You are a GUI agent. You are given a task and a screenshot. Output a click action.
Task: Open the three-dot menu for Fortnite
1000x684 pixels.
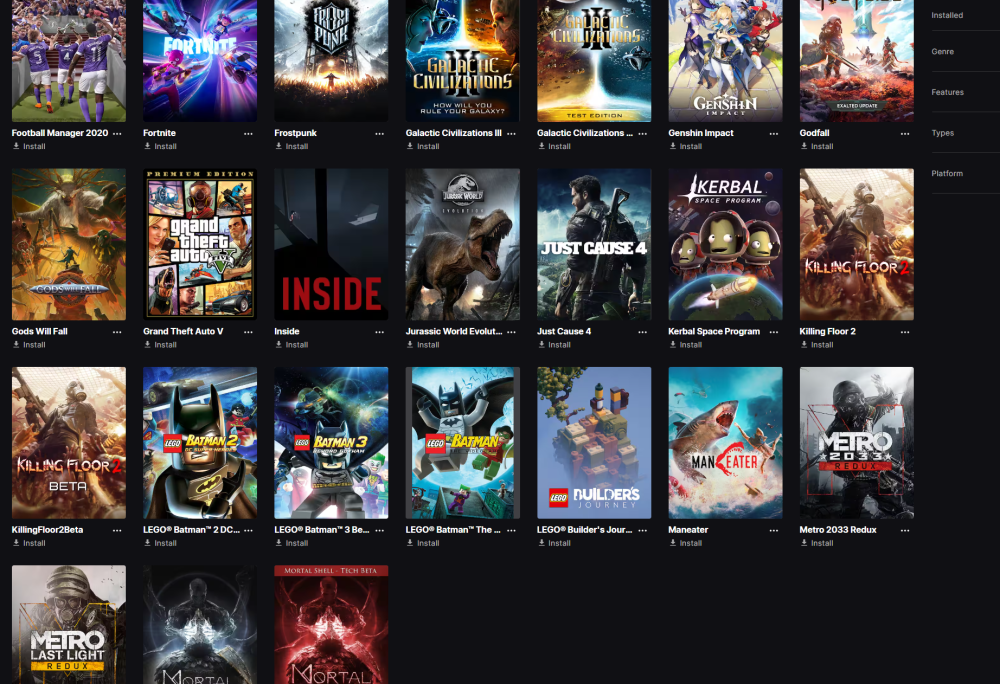click(248, 133)
